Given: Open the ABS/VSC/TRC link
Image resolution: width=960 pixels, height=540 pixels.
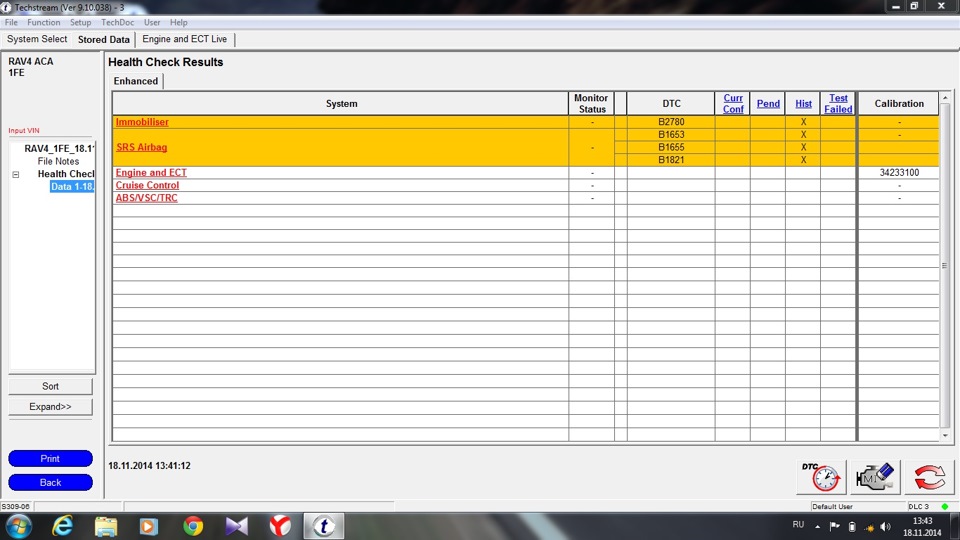Looking at the screenshot, I should [146, 198].
